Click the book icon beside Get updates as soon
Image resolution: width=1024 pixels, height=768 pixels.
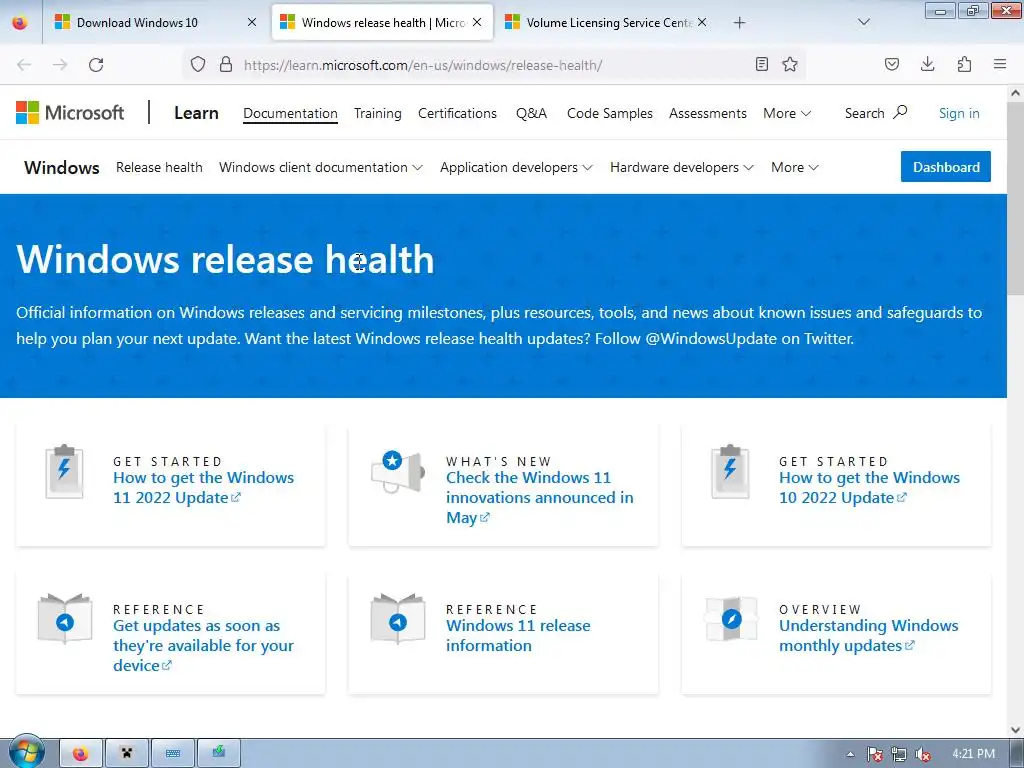click(x=65, y=619)
